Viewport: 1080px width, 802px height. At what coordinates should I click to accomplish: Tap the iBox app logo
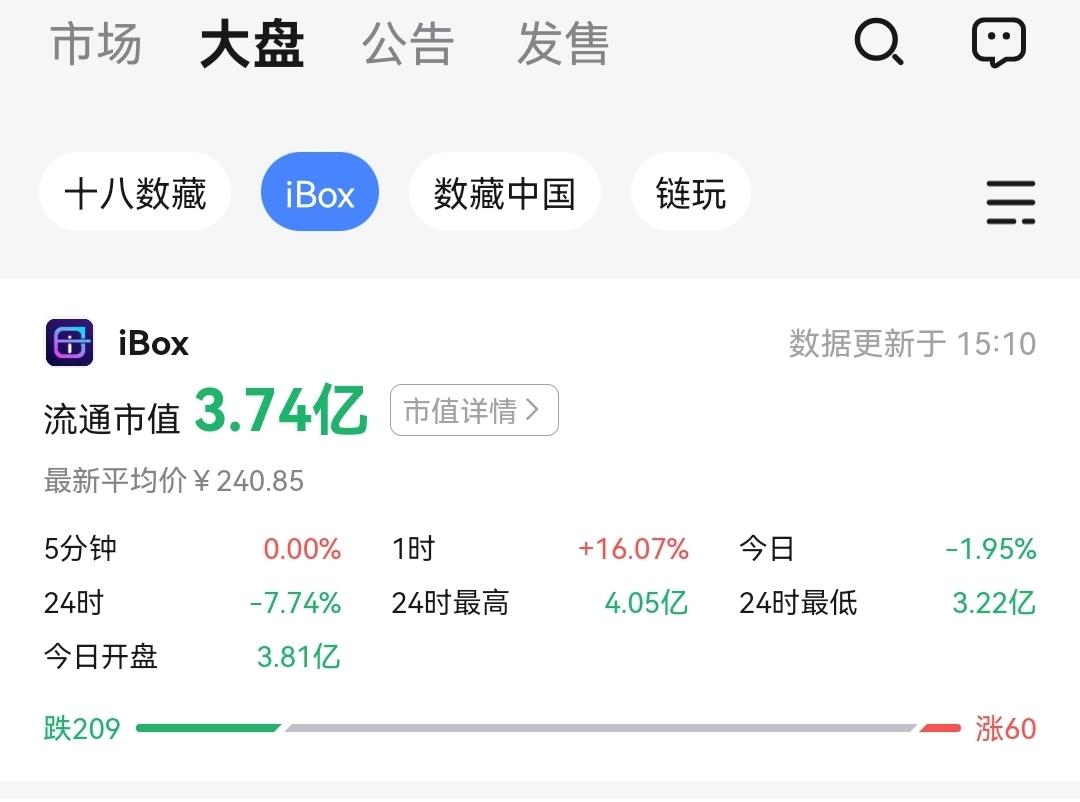(70, 342)
